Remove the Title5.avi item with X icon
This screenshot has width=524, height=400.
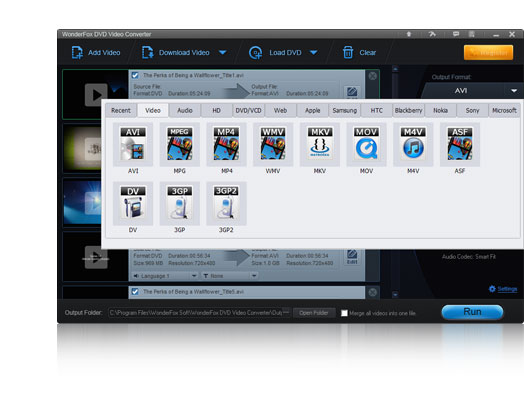[373, 293]
